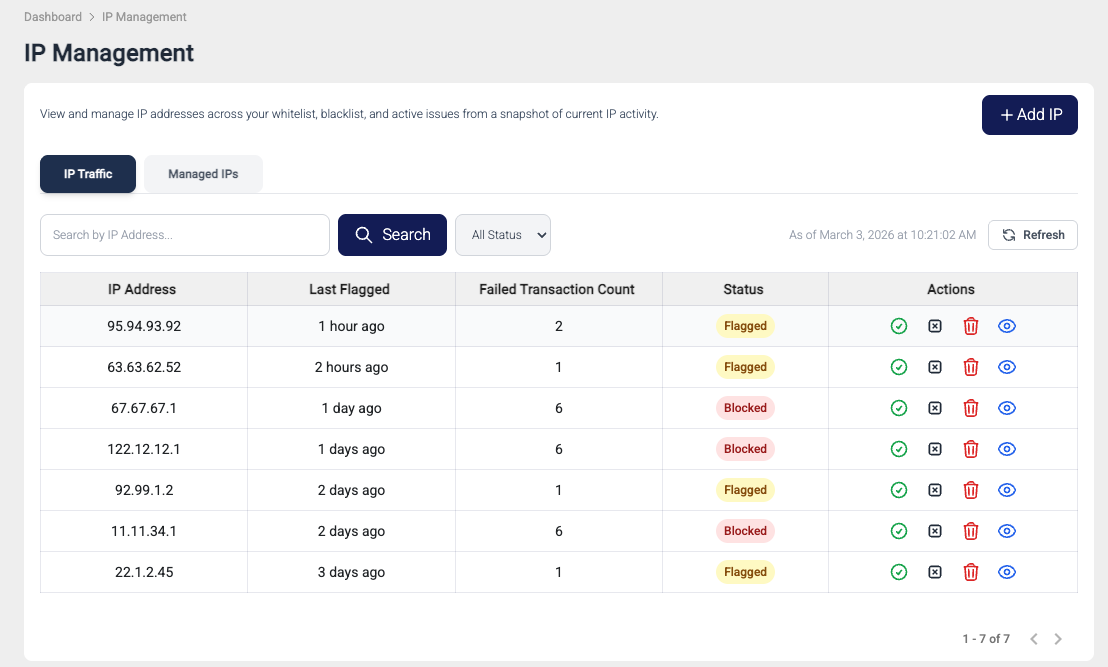View details of 95.94.93.92 via eye icon
Viewport: 1108px width, 667px height.
pyautogui.click(x=1006, y=326)
